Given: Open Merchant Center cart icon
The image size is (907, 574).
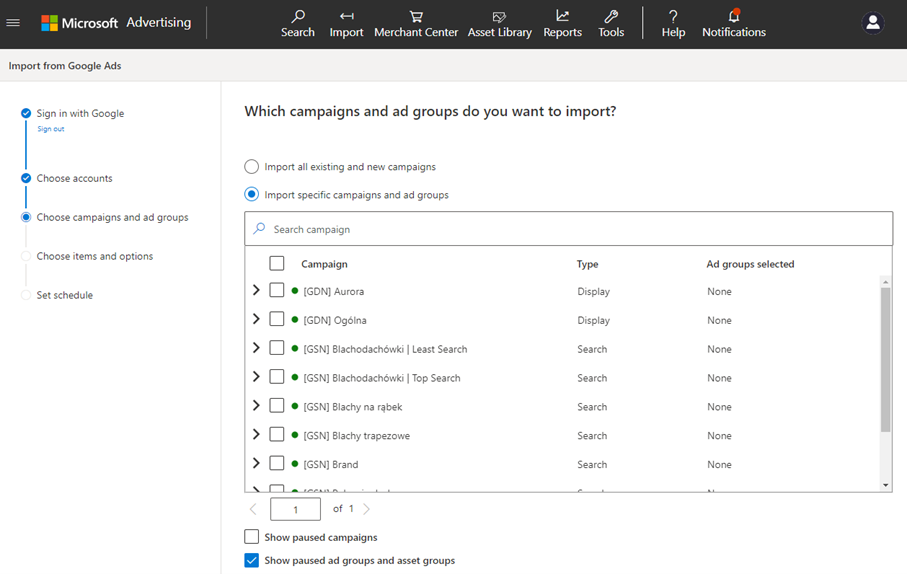Looking at the screenshot, I should tap(416, 17).
